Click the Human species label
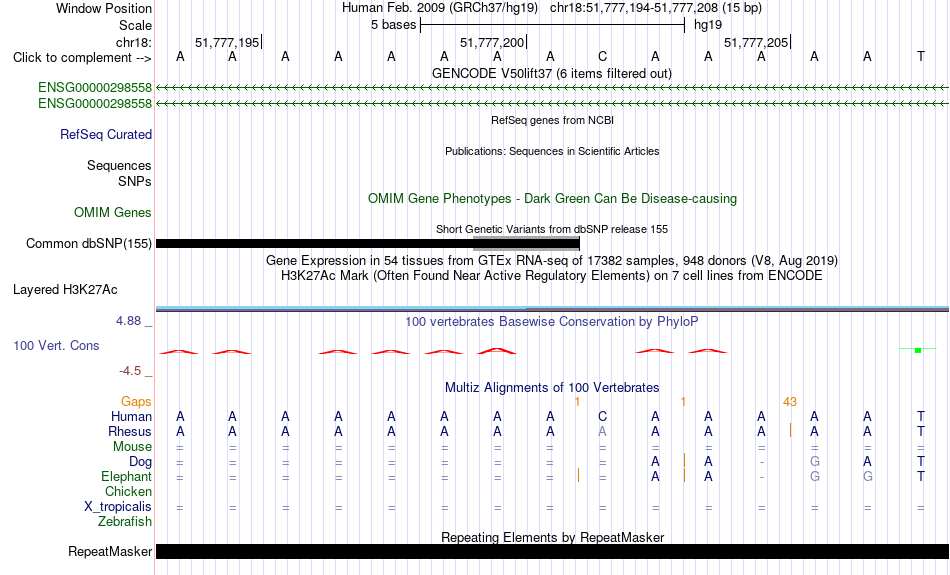Viewport: 950px width, 575px height. (131, 416)
